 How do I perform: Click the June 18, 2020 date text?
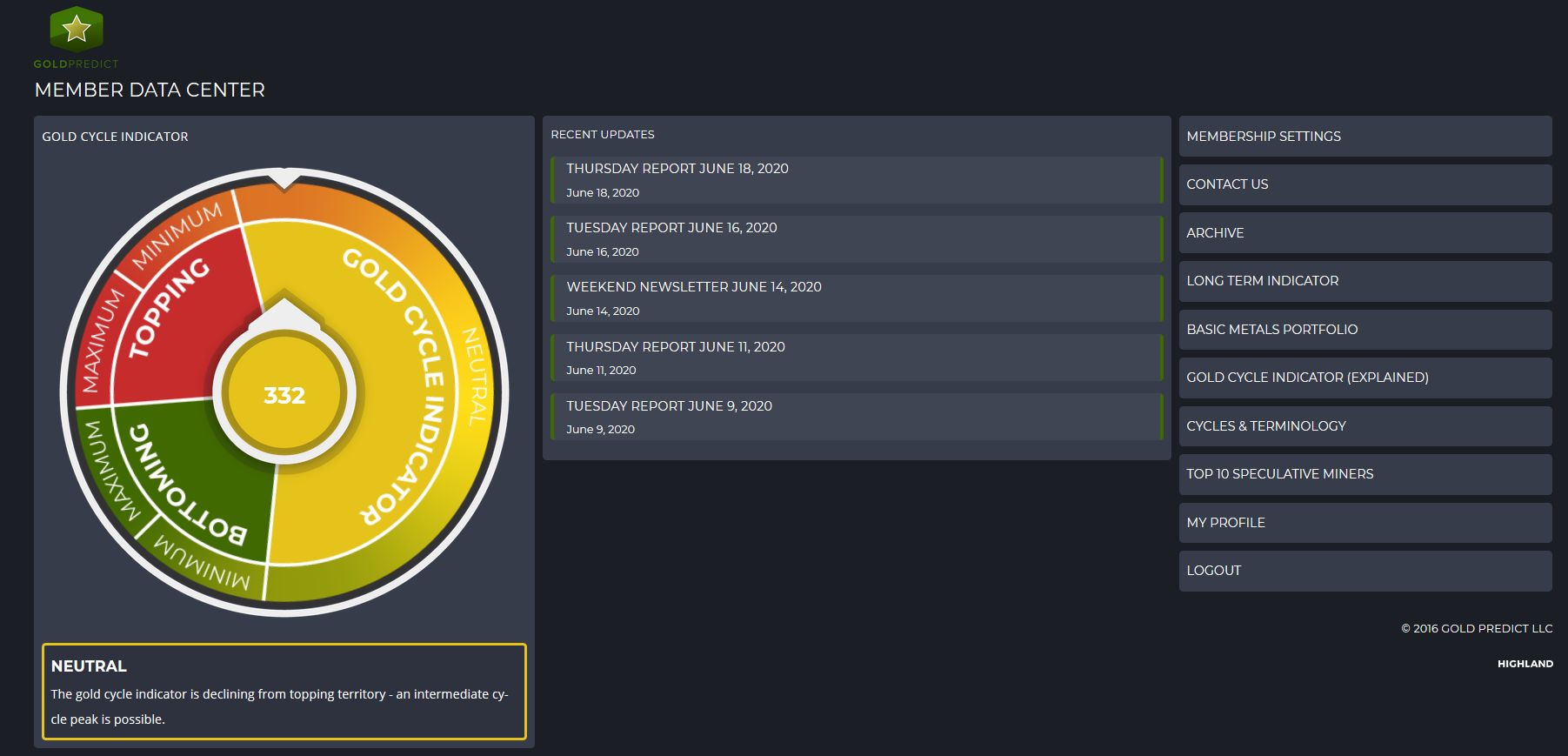click(x=603, y=193)
